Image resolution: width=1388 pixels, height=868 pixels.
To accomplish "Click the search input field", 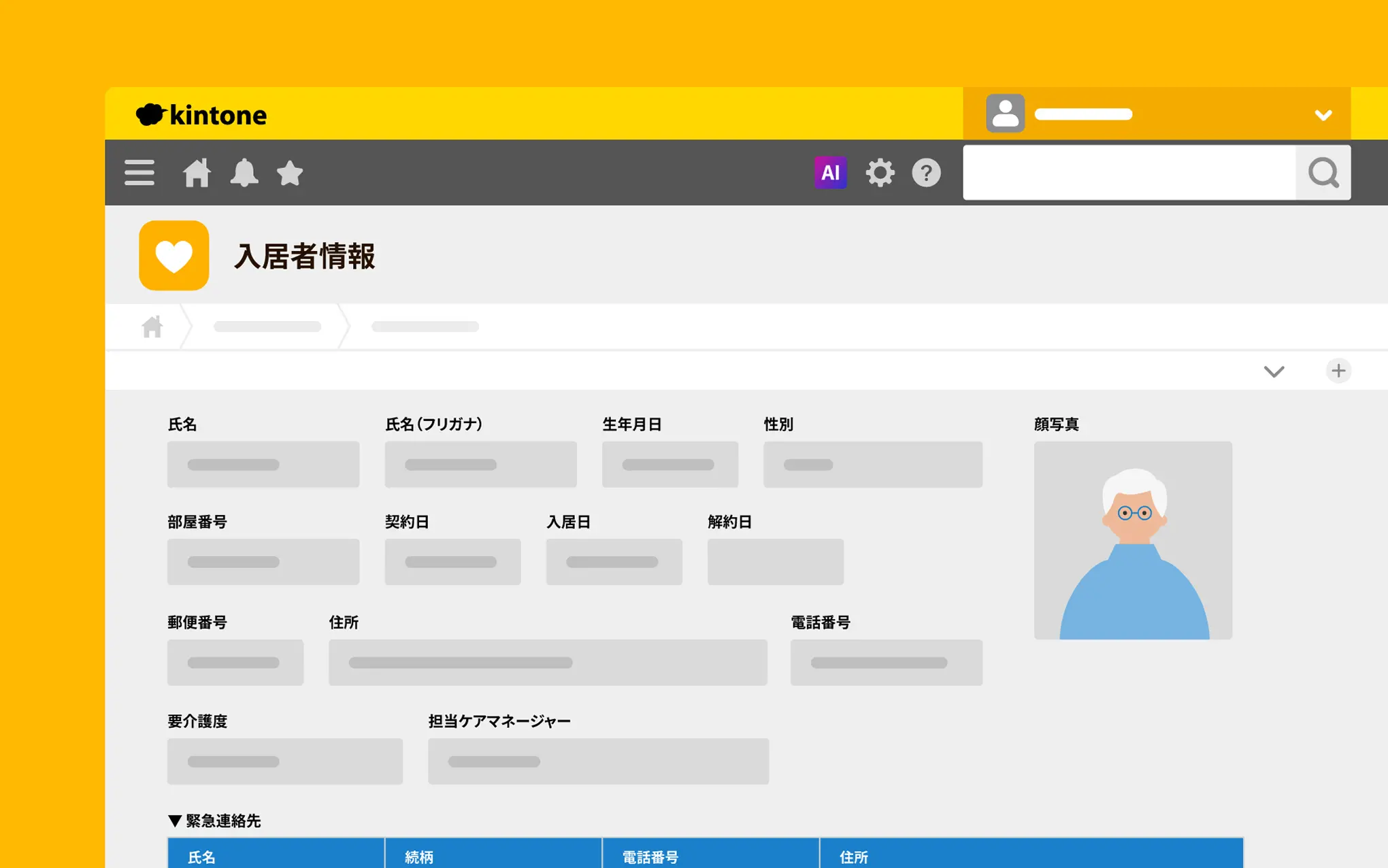I will (1129, 173).
